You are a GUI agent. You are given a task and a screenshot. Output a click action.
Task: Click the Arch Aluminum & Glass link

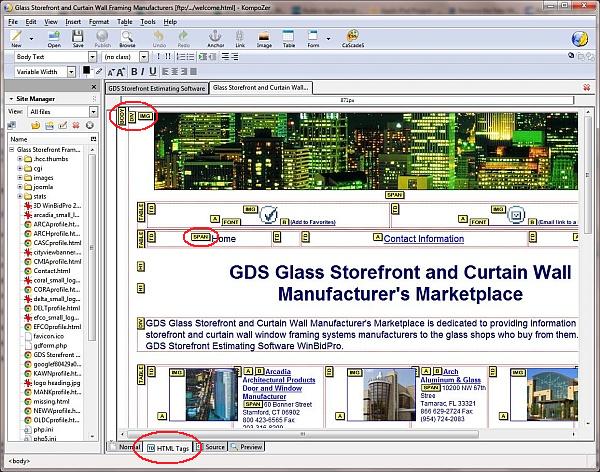pos(450,376)
